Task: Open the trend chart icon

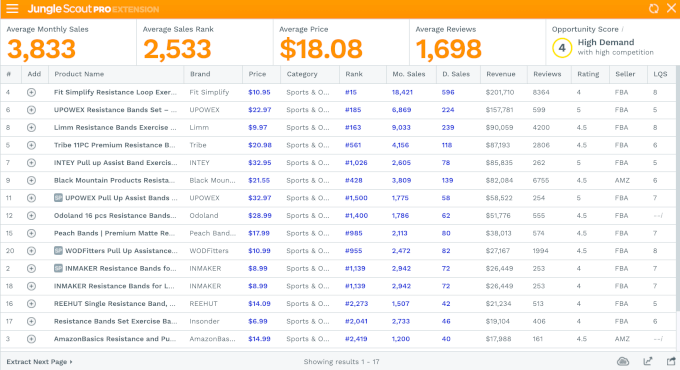Action: coord(647,361)
